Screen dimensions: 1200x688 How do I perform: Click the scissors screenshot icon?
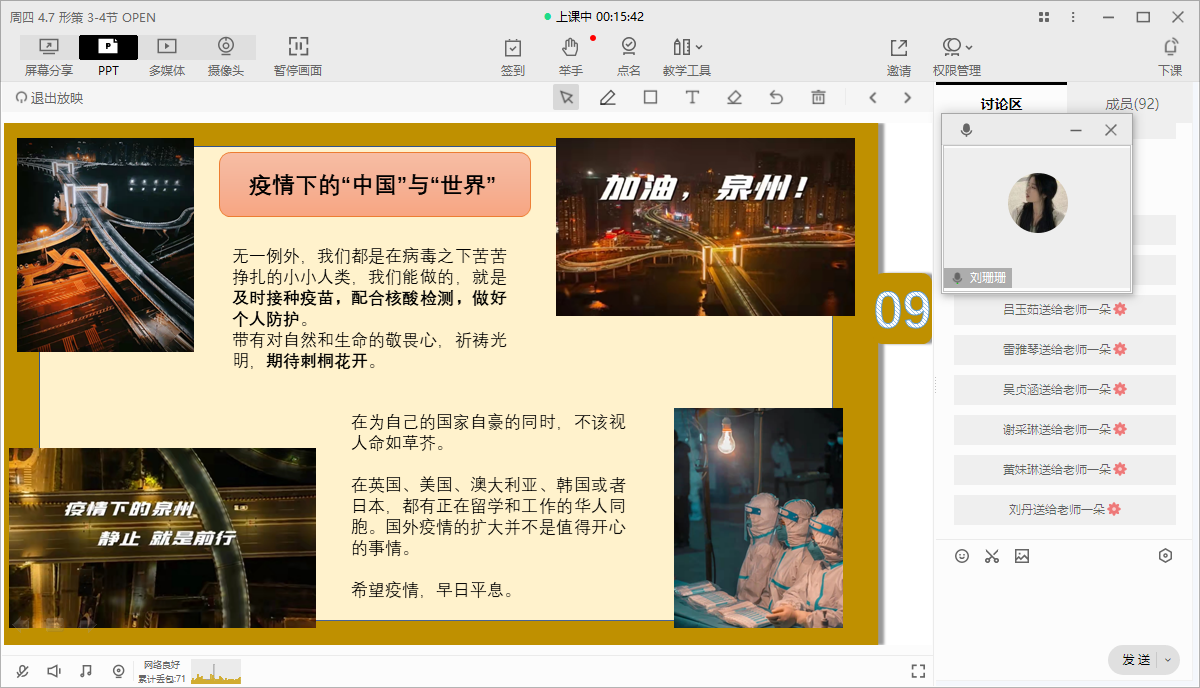coord(992,556)
